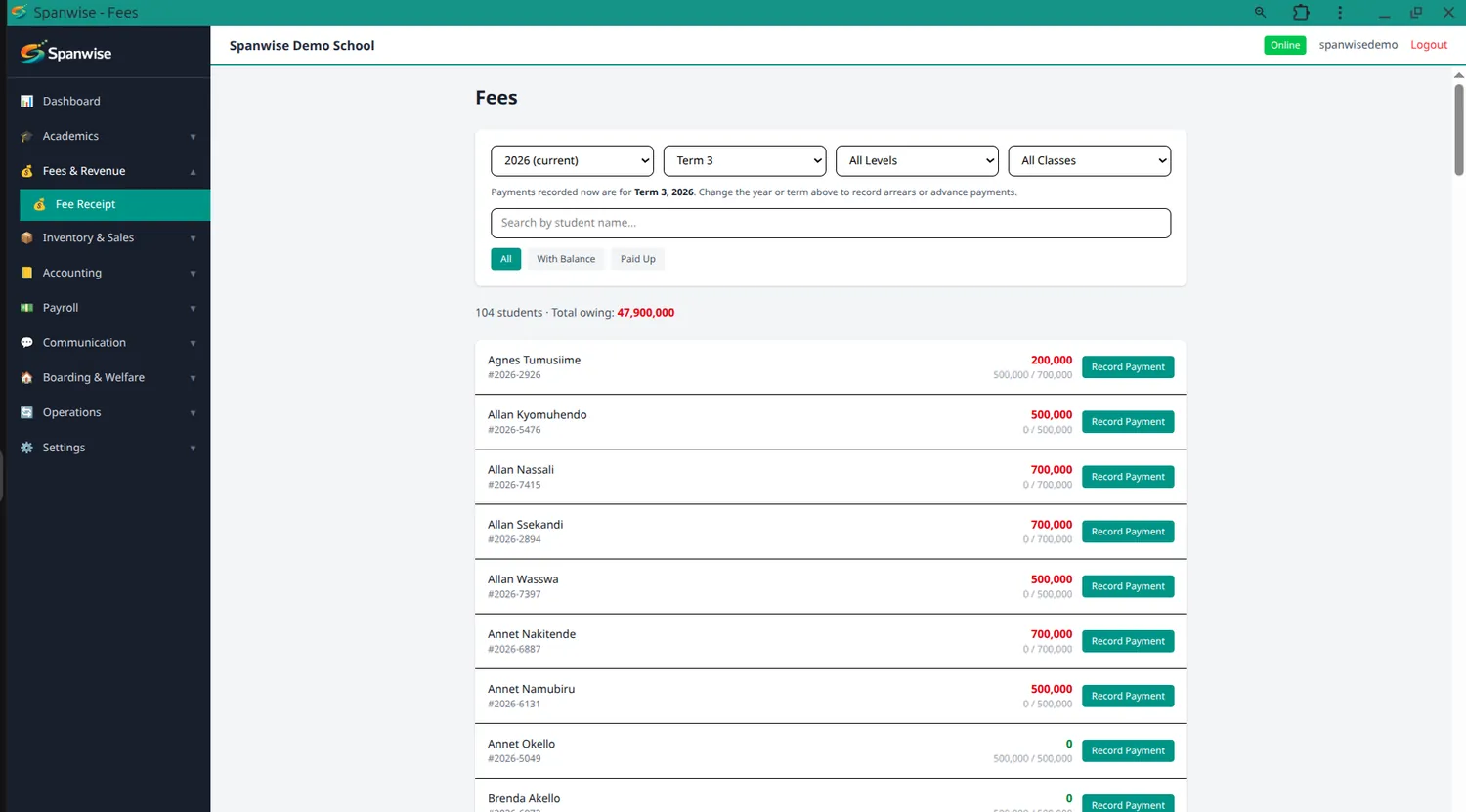Click the Operations icon
The height and width of the screenshot is (812, 1466).
pyautogui.click(x=26, y=412)
